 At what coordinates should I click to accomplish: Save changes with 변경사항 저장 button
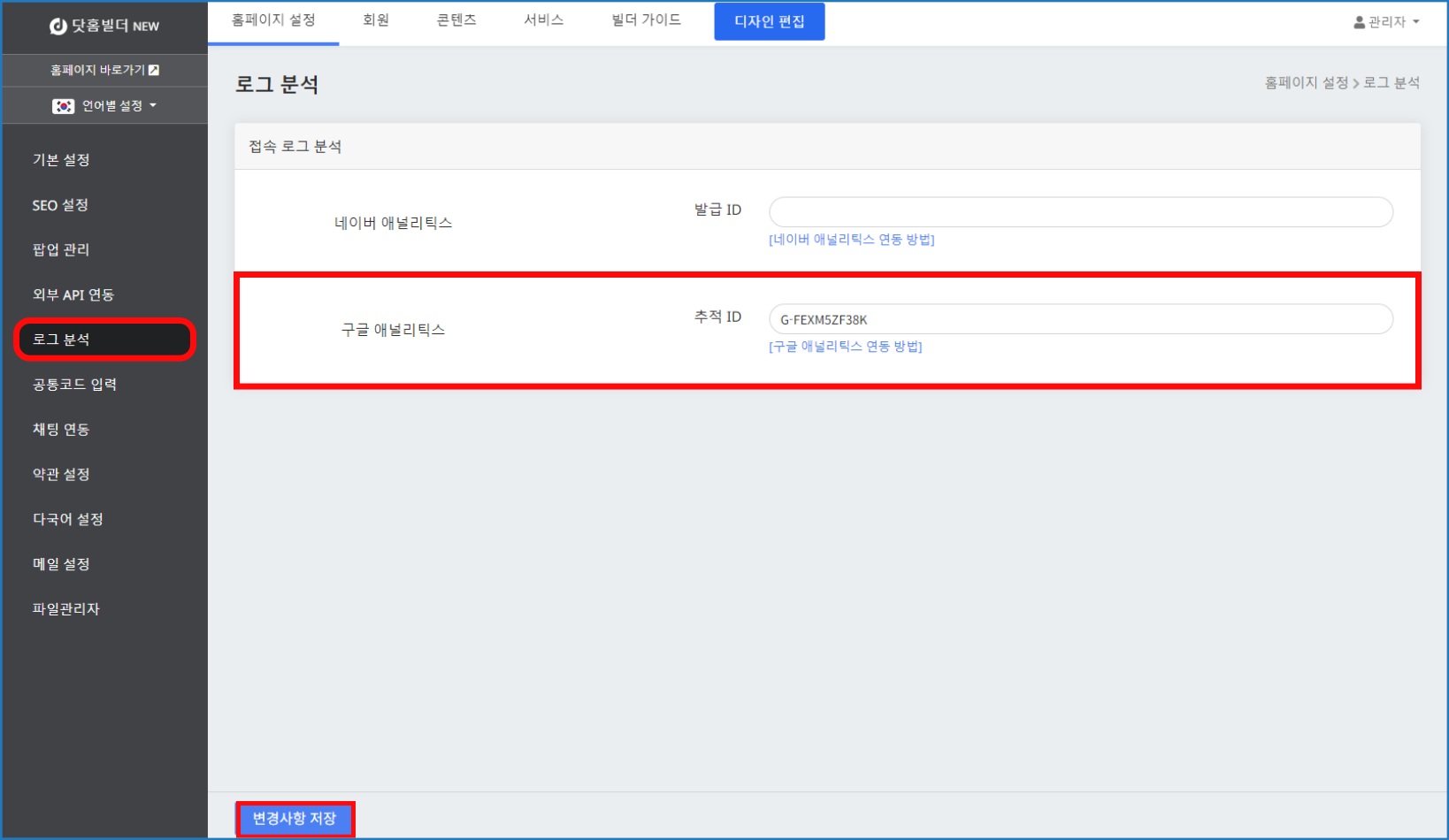tap(295, 819)
